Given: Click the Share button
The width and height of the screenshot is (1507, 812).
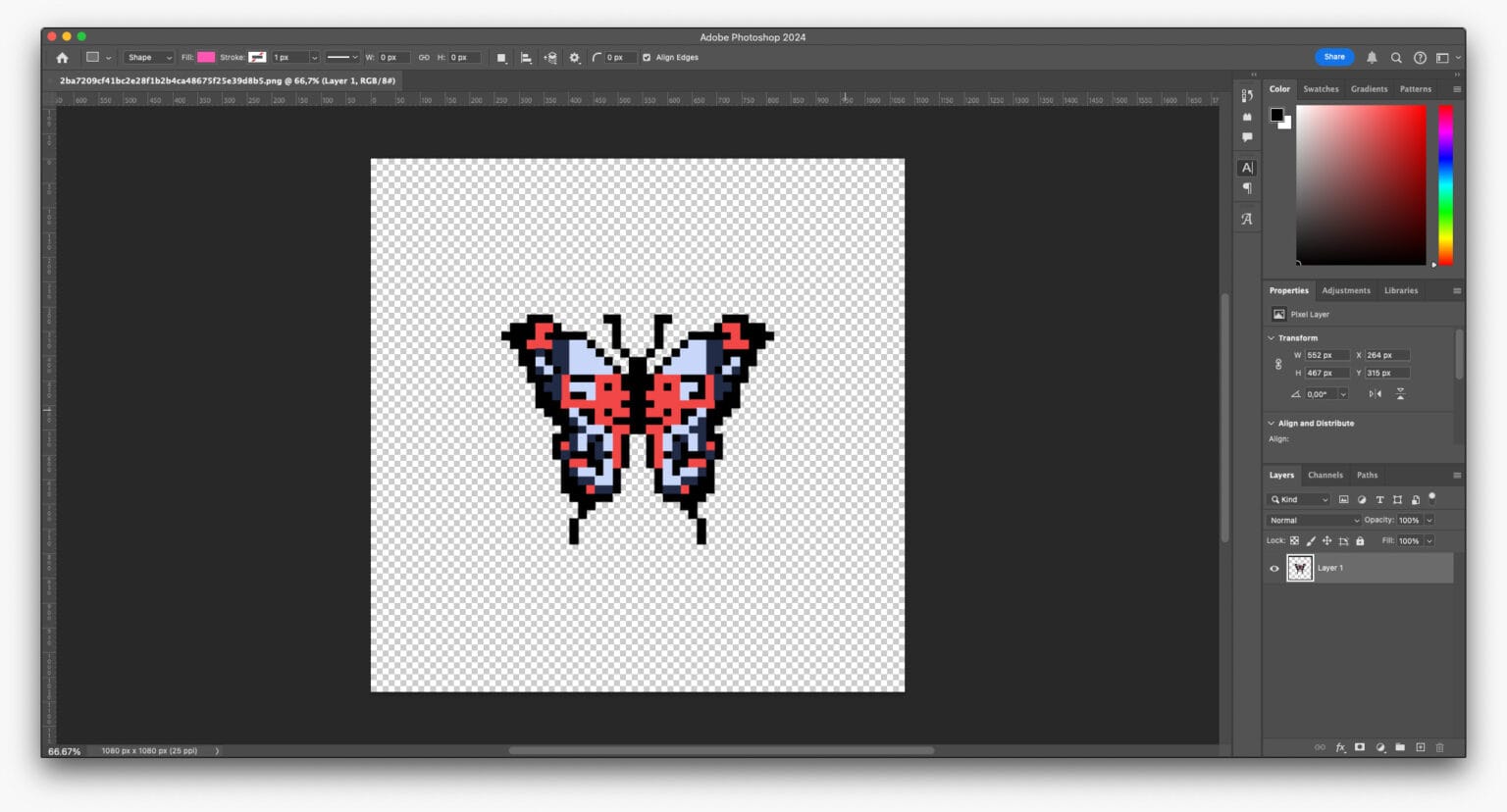Looking at the screenshot, I should click(x=1334, y=57).
